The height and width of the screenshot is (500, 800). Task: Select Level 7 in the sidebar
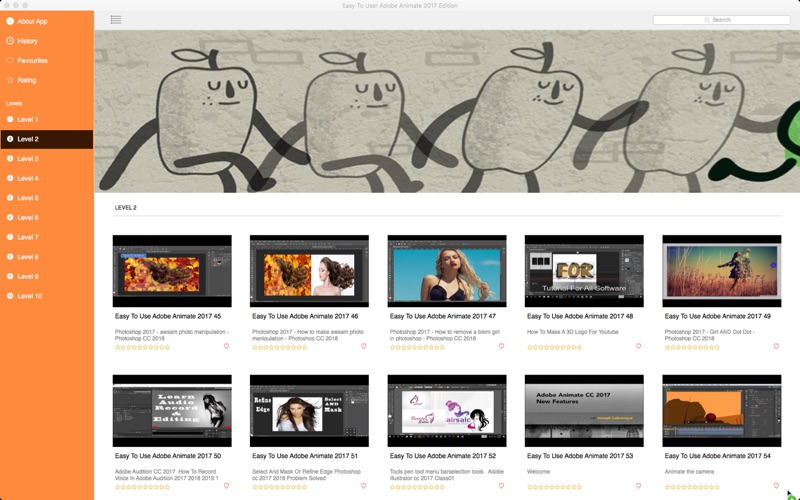pyautogui.click(x=46, y=237)
